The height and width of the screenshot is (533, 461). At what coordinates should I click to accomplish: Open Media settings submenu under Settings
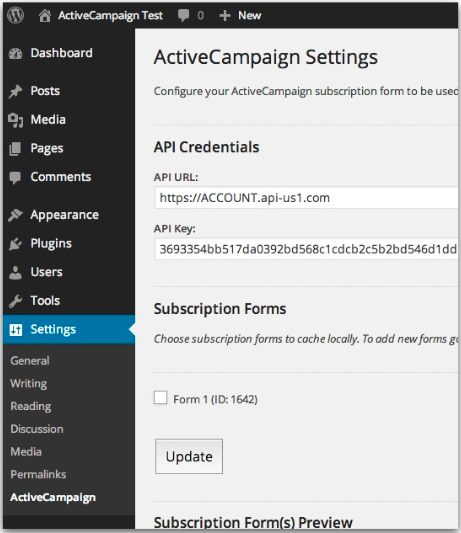point(26,452)
